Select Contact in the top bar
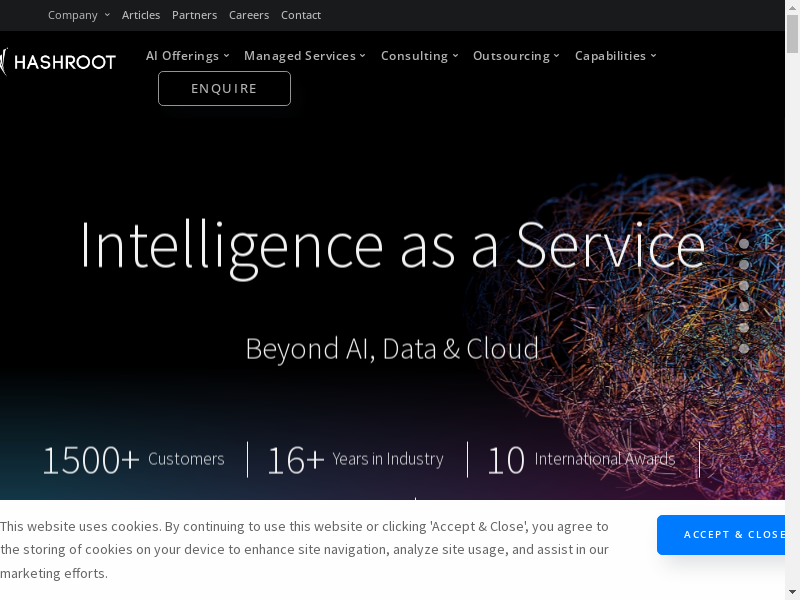Image resolution: width=800 pixels, height=600 pixels. pos(301,15)
